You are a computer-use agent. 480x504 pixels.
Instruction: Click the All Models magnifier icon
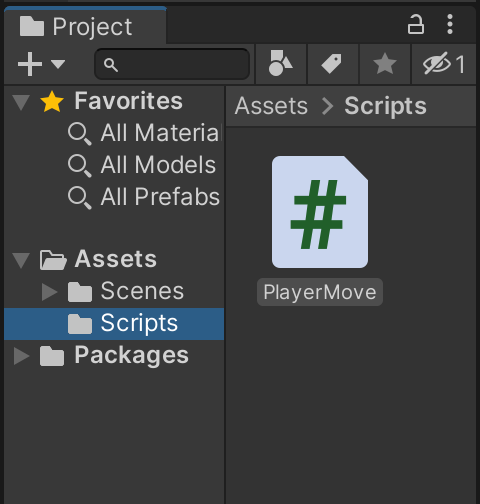tap(79, 166)
